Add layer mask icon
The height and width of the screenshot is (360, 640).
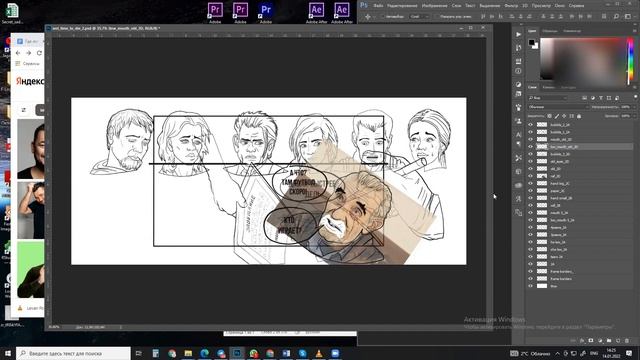[591, 340]
